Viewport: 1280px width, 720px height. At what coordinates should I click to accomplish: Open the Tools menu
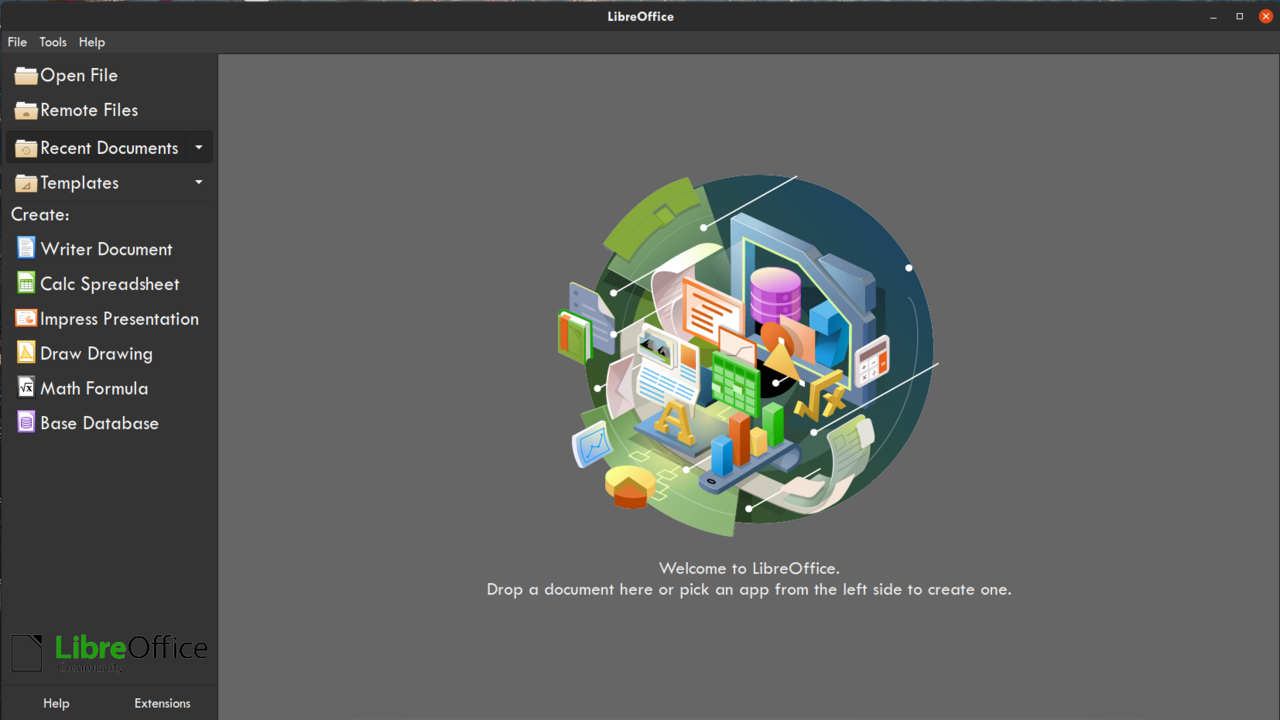[53, 42]
